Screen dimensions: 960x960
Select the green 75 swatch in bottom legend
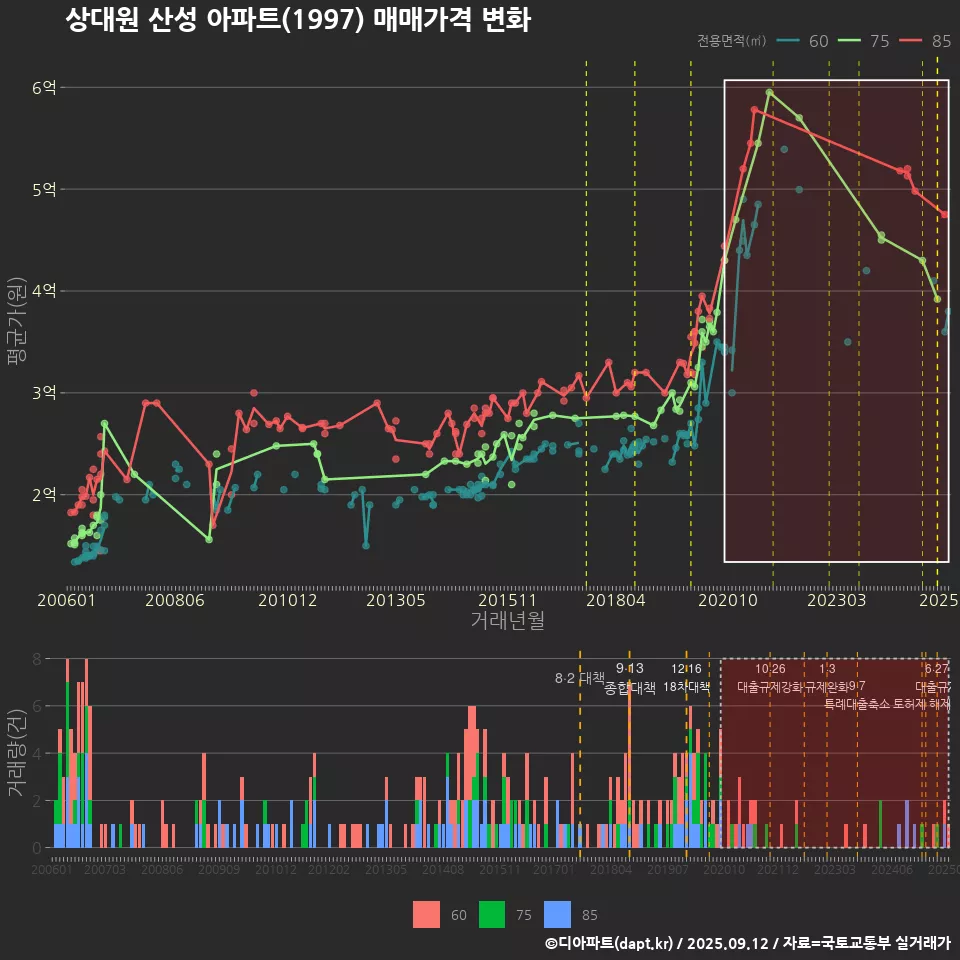(492, 914)
